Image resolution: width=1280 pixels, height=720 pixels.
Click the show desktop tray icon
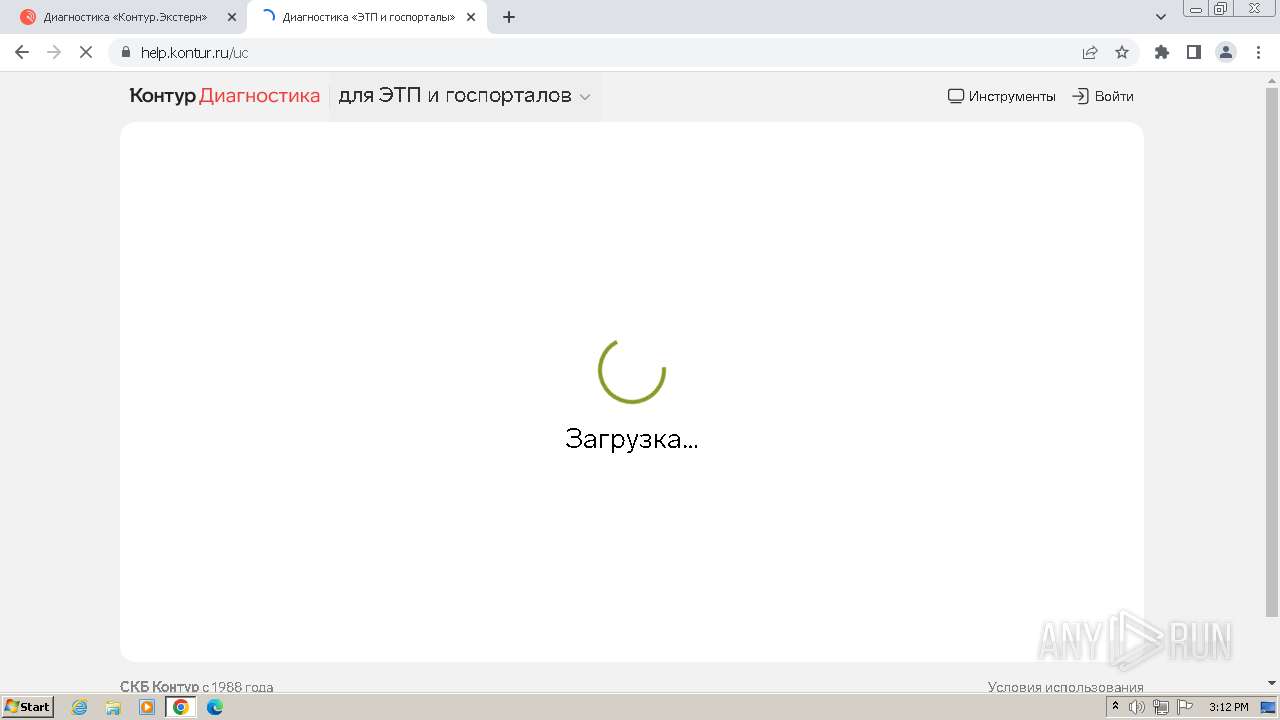coord(1269,707)
